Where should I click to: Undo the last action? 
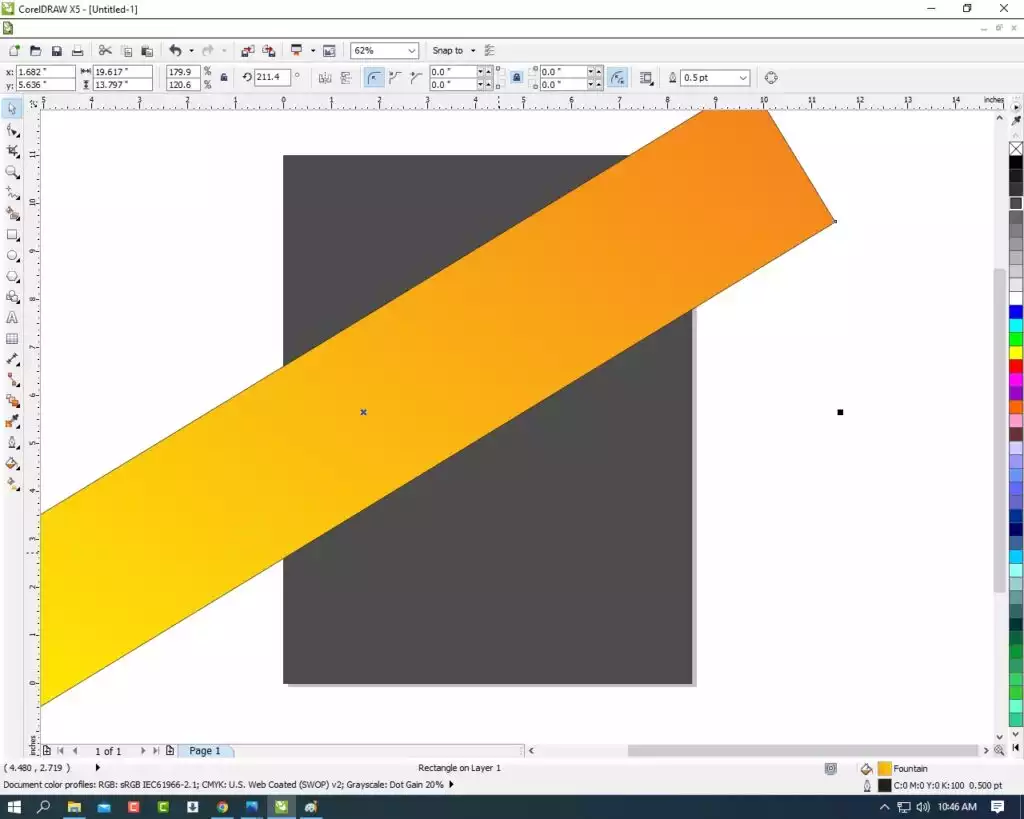point(175,50)
